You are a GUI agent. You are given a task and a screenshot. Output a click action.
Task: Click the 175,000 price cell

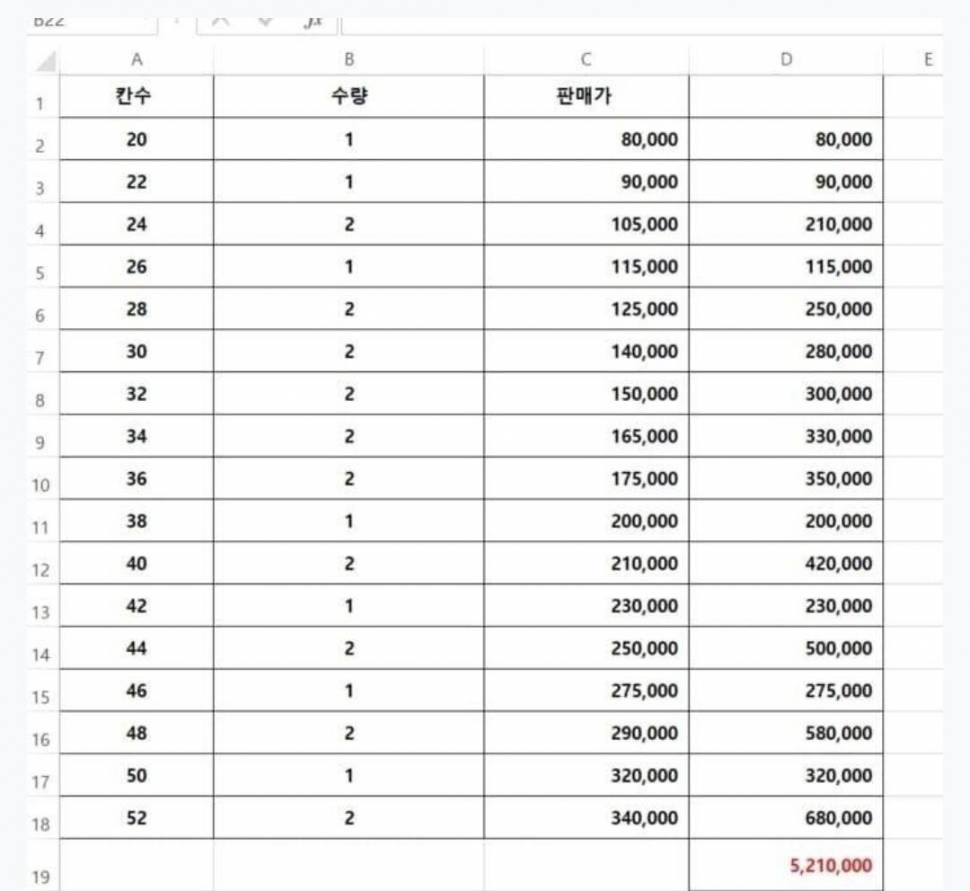tap(586, 478)
